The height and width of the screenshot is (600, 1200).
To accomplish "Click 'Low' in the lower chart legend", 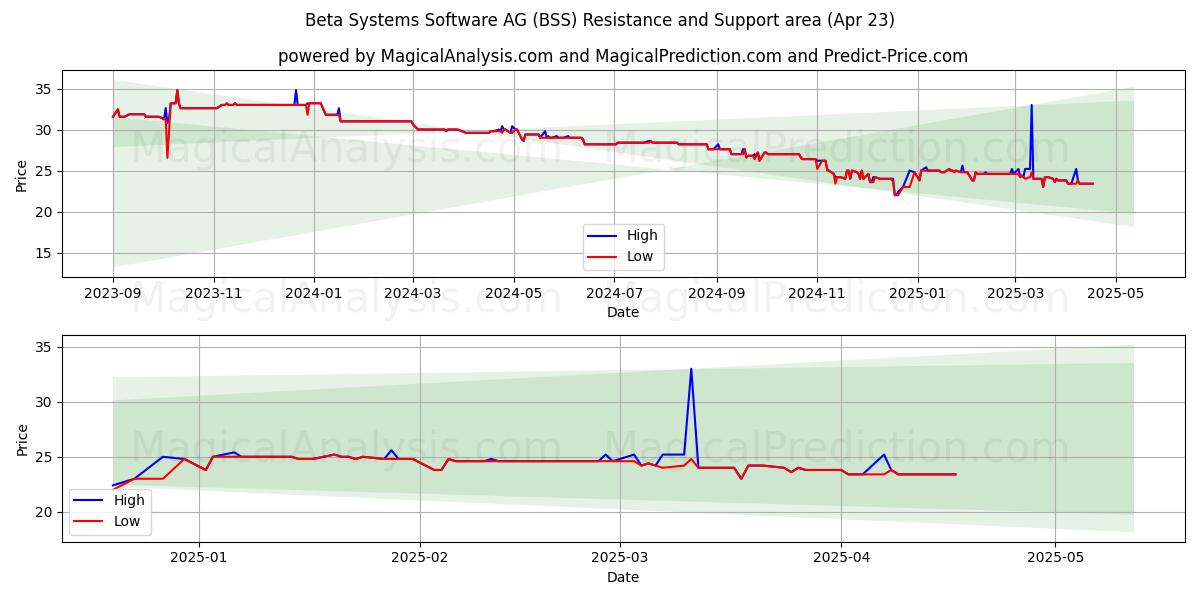I will pos(127,521).
